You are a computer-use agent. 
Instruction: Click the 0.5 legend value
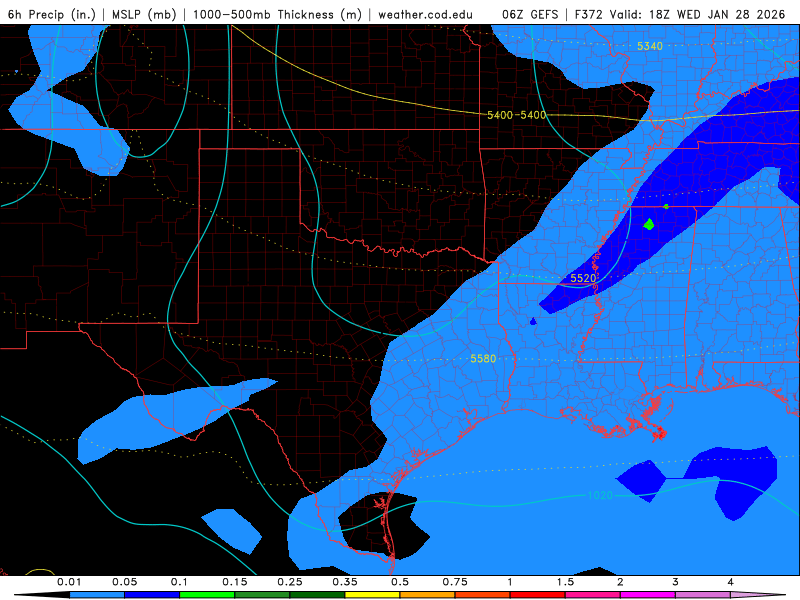coord(400,582)
